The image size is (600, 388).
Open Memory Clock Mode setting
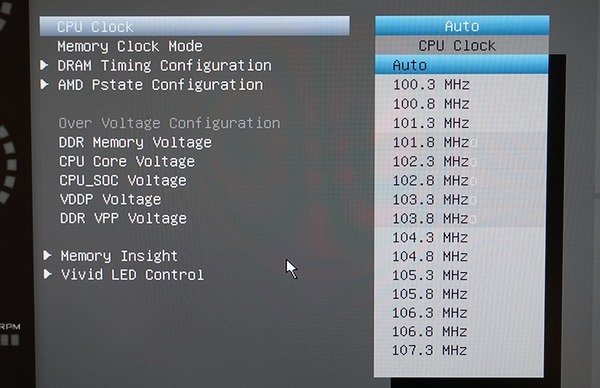[x=130, y=46]
